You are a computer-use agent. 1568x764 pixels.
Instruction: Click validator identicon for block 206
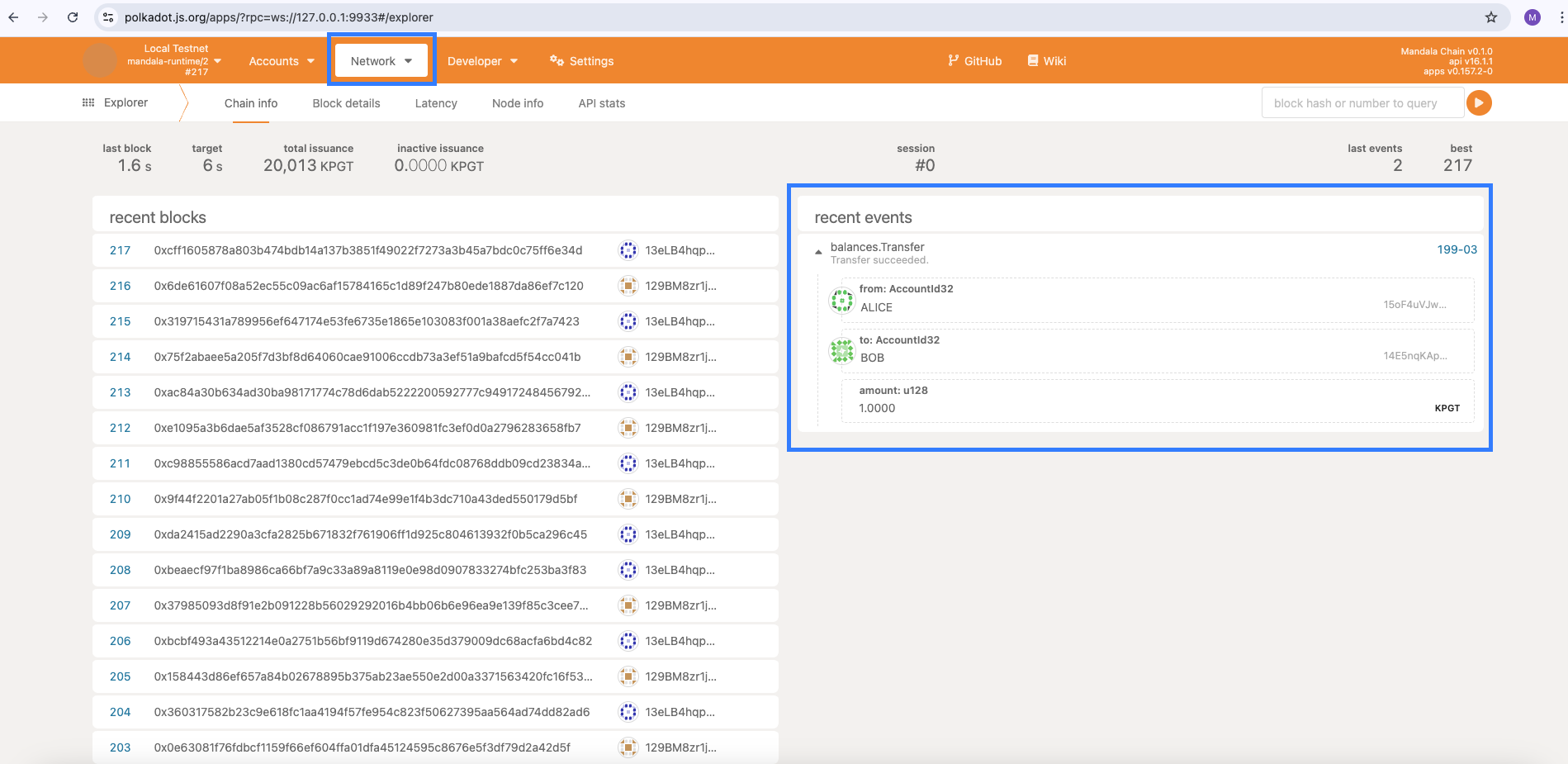628,641
